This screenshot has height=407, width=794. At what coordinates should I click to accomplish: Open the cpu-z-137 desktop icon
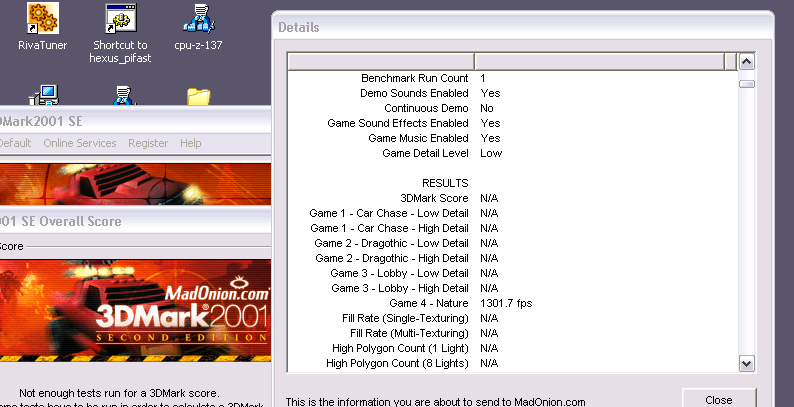(x=198, y=26)
